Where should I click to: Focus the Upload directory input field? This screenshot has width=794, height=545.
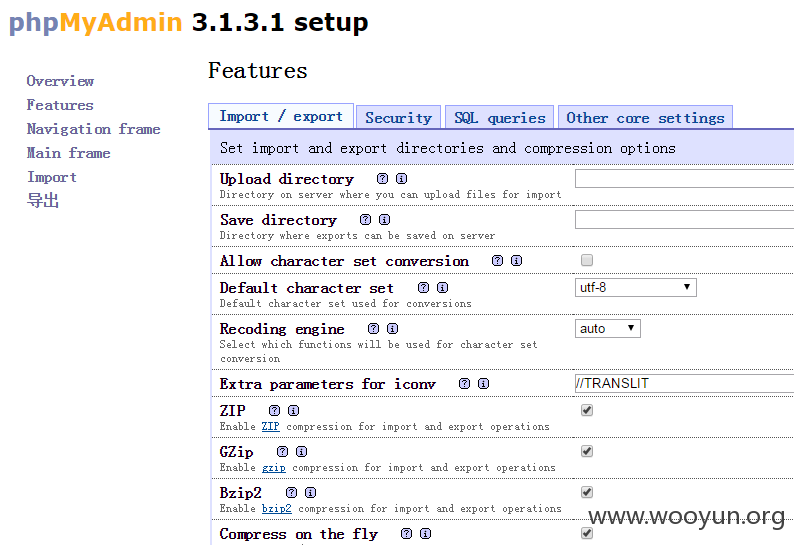[x=684, y=179]
